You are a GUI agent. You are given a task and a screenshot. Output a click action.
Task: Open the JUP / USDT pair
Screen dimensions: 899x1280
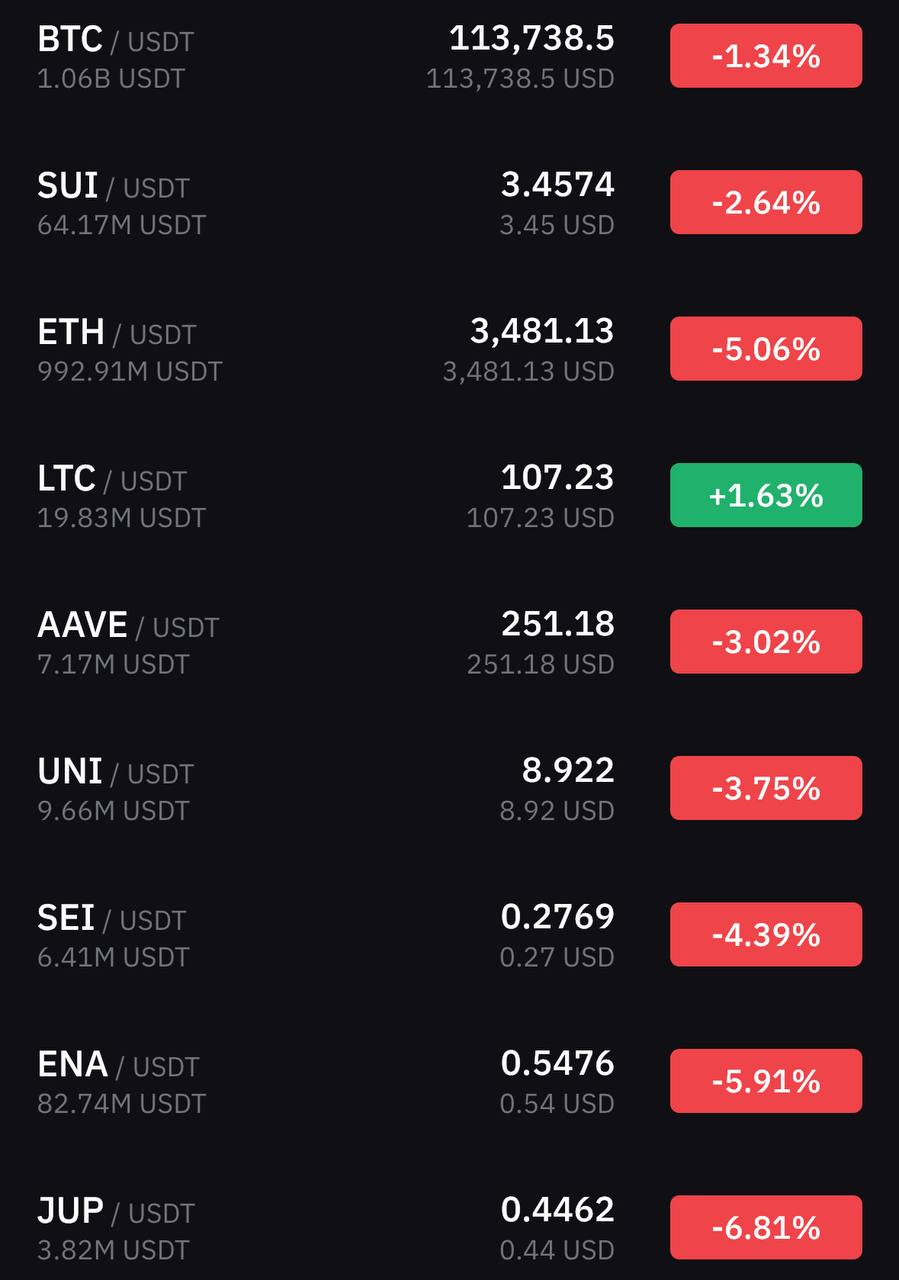(449, 1227)
